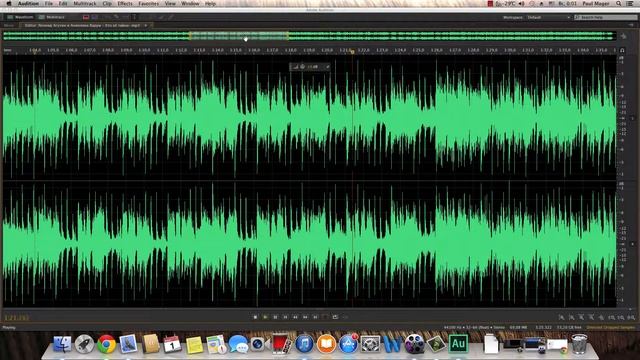
Task: Click Zoom to Selection icon
Action: 631,317
